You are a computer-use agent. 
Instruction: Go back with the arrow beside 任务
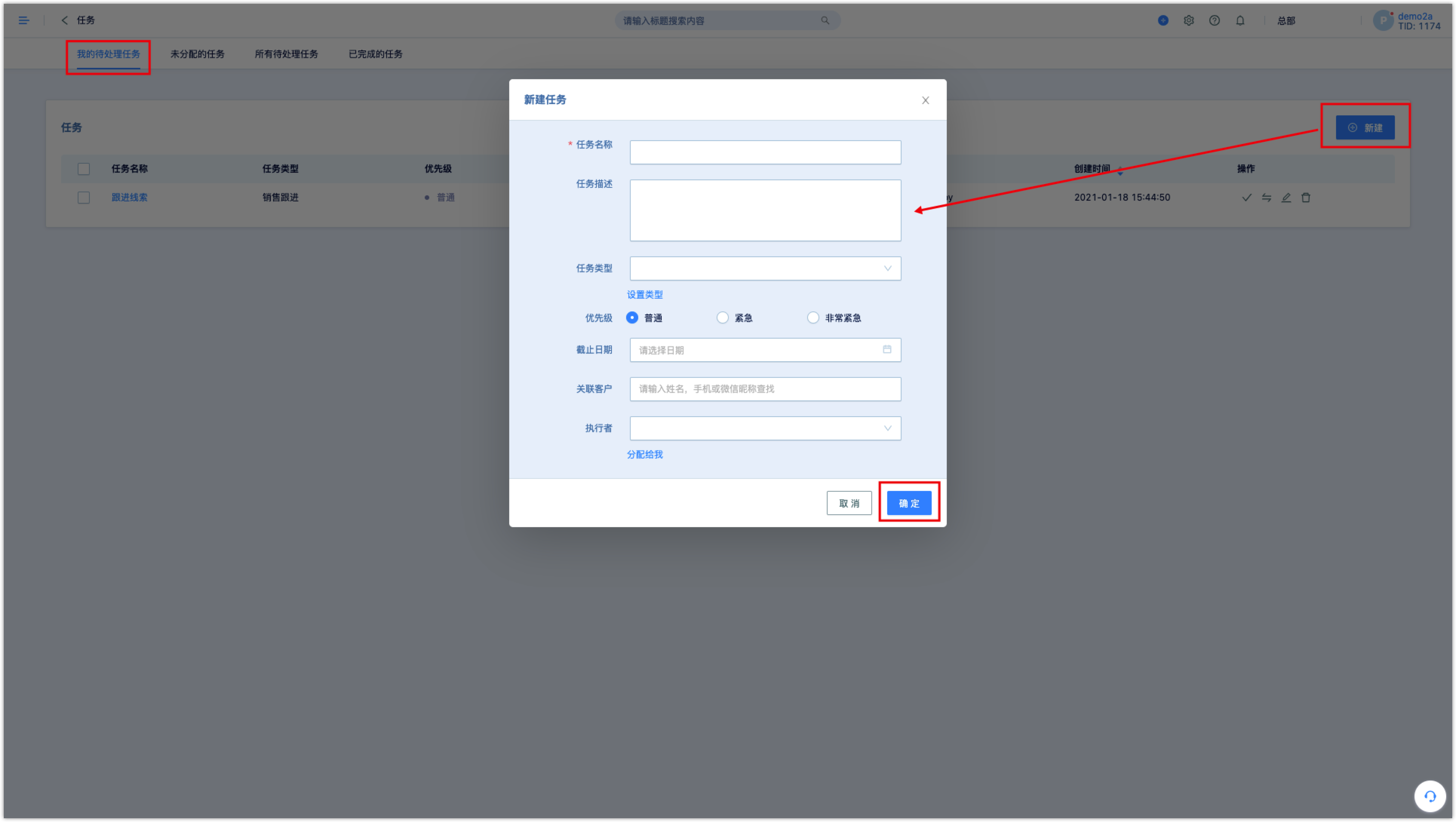(x=65, y=20)
